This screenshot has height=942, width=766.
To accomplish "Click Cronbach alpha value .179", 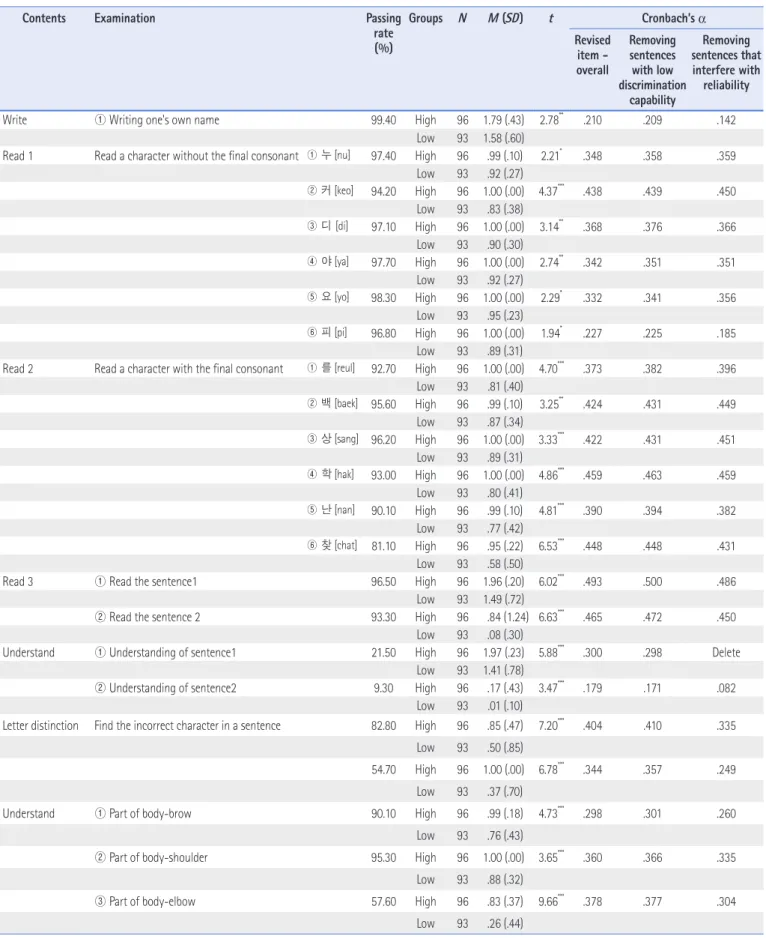I will pos(592,688).
